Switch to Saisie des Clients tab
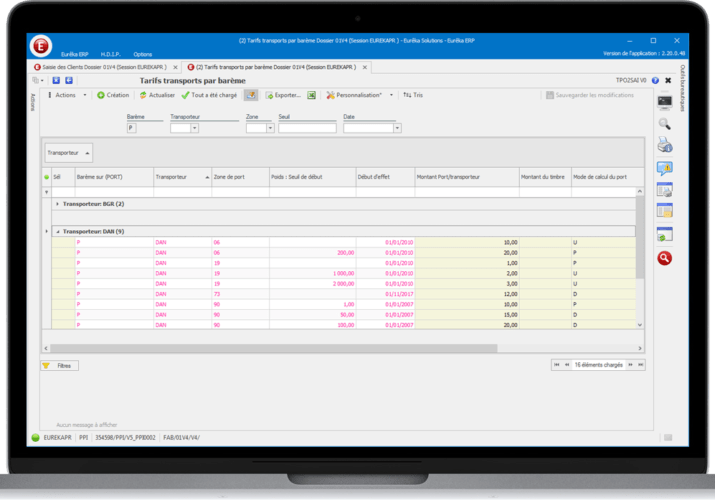715x500 pixels. 99,66
